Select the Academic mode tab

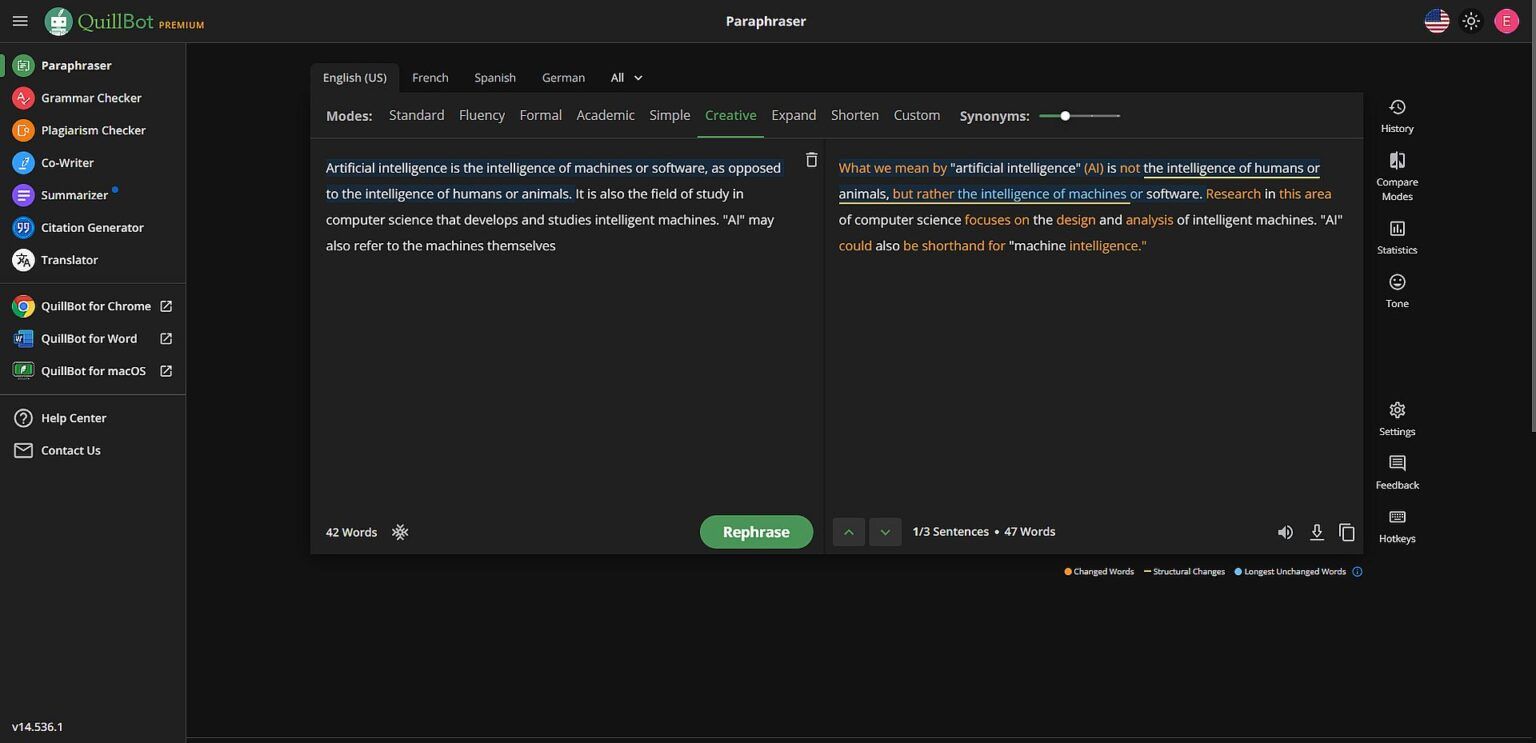(x=605, y=115)
